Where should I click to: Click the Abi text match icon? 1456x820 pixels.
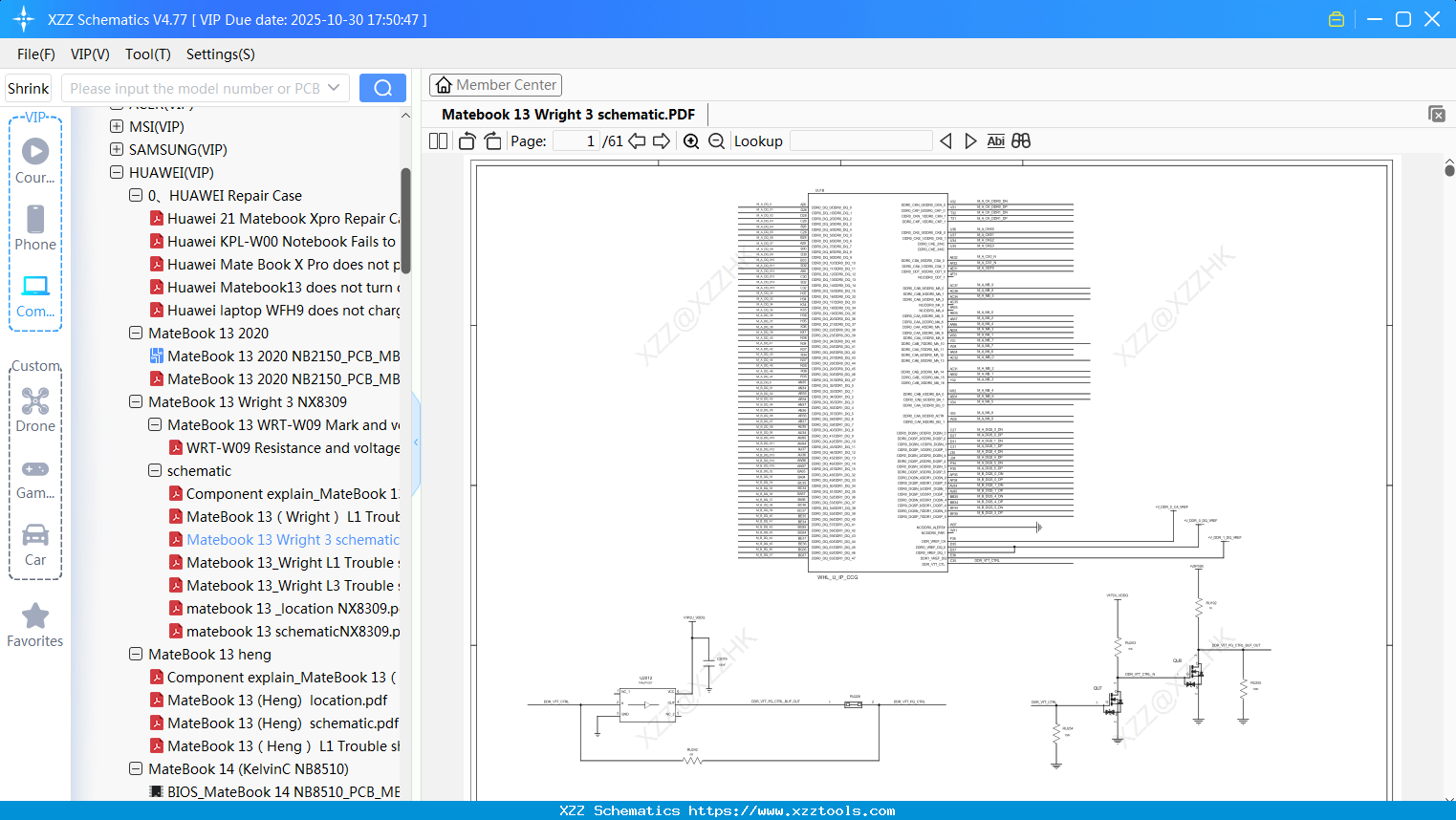tap(996, 141)
